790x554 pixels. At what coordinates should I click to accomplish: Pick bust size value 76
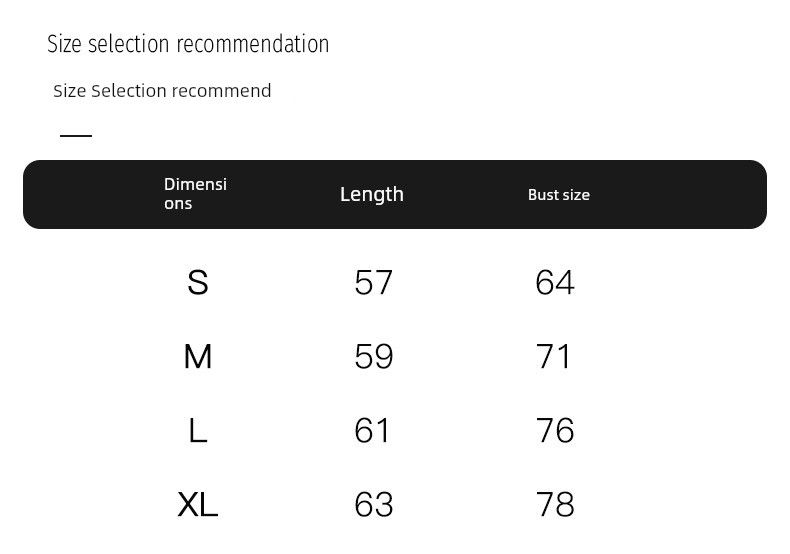click(x=555, y=431)
